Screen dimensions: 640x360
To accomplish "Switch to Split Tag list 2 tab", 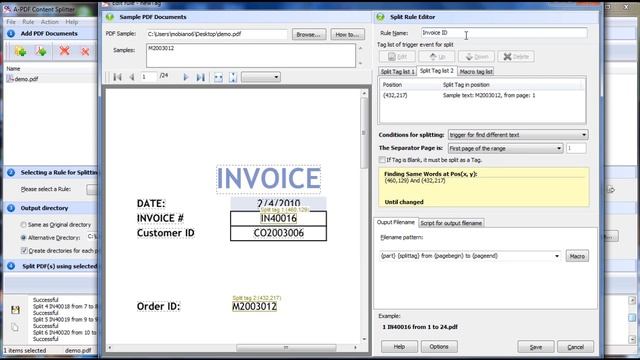I will [437, 71].
